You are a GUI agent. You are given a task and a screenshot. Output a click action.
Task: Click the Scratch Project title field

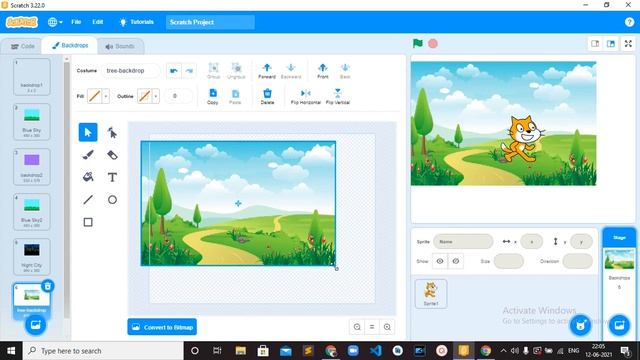pos(210,22)
